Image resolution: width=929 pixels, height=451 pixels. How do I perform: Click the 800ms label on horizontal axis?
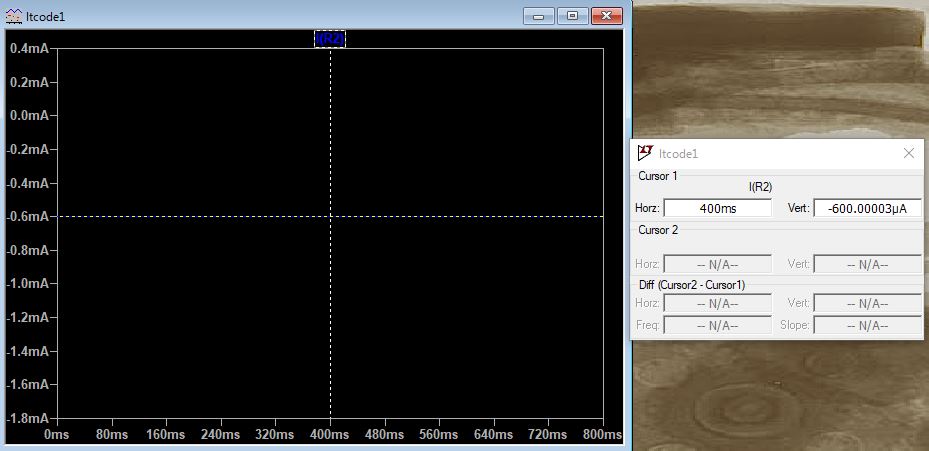point(602,436)
